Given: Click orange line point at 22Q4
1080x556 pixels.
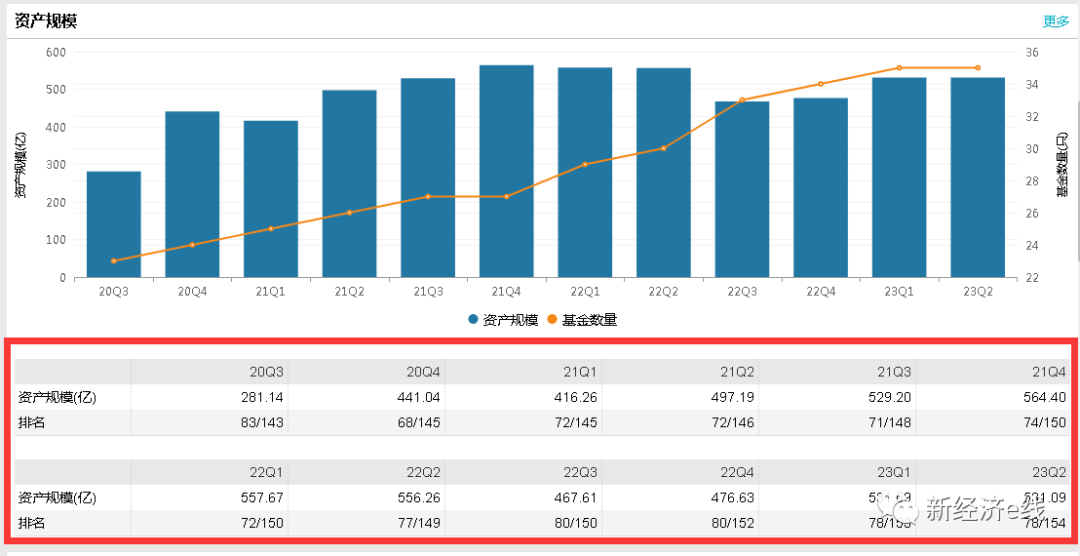Looking at the screenshot, I should click(820, 84).
